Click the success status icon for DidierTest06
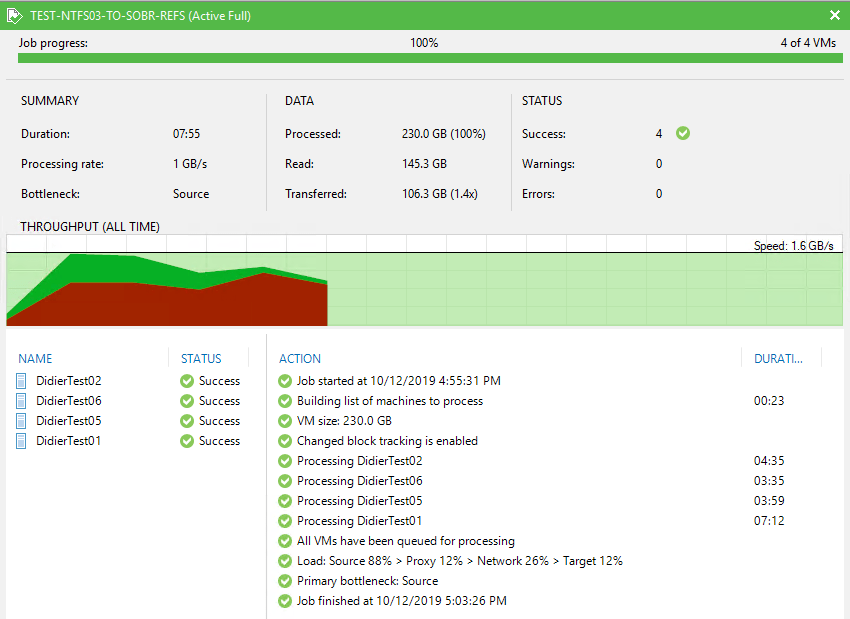This screenshot has height=619, width=850. point(187,401)
